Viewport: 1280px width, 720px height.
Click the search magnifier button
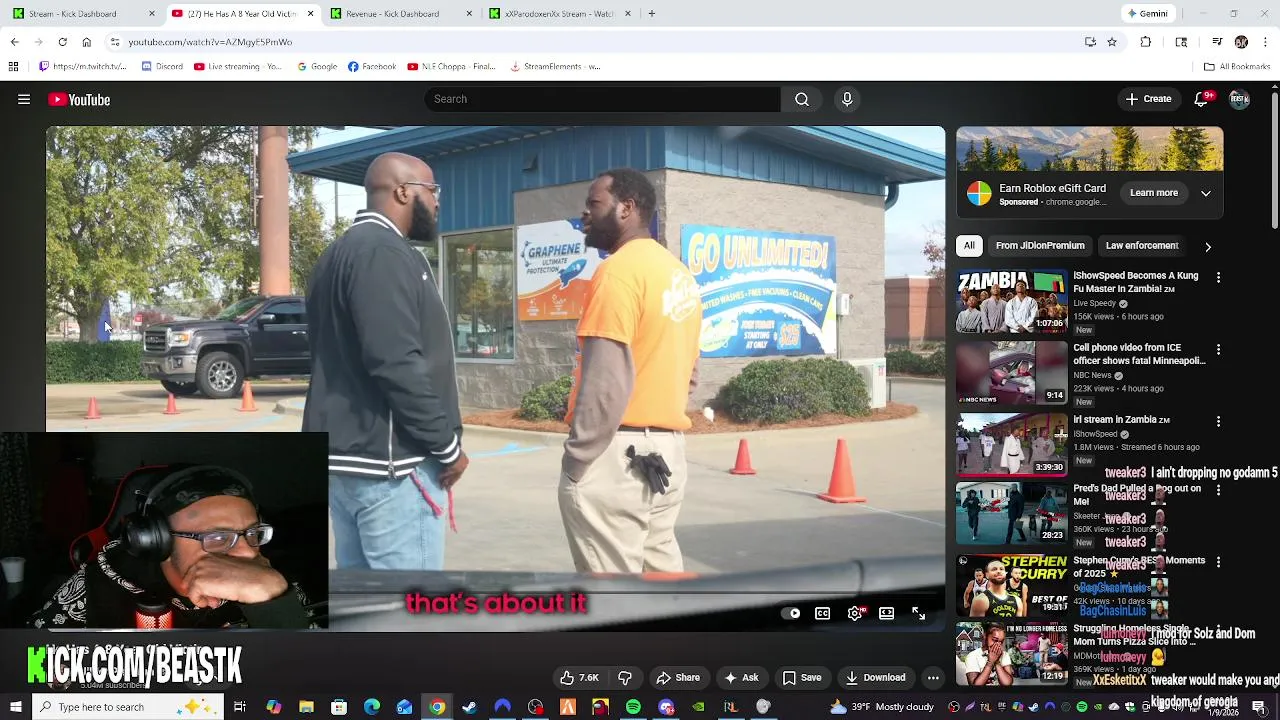pyautogui.click(x=802, y=99)
